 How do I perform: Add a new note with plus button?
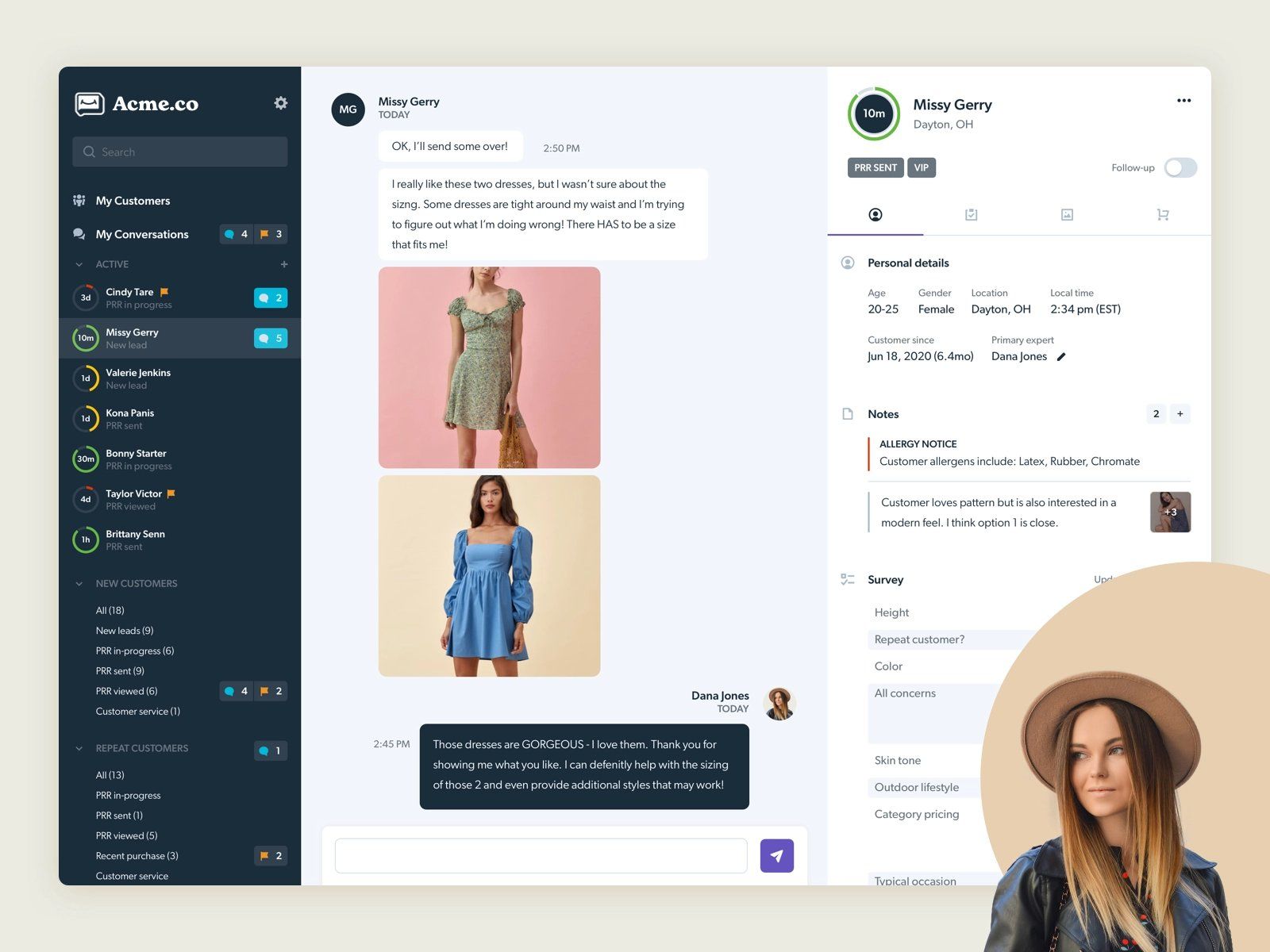coord(1180,414)
